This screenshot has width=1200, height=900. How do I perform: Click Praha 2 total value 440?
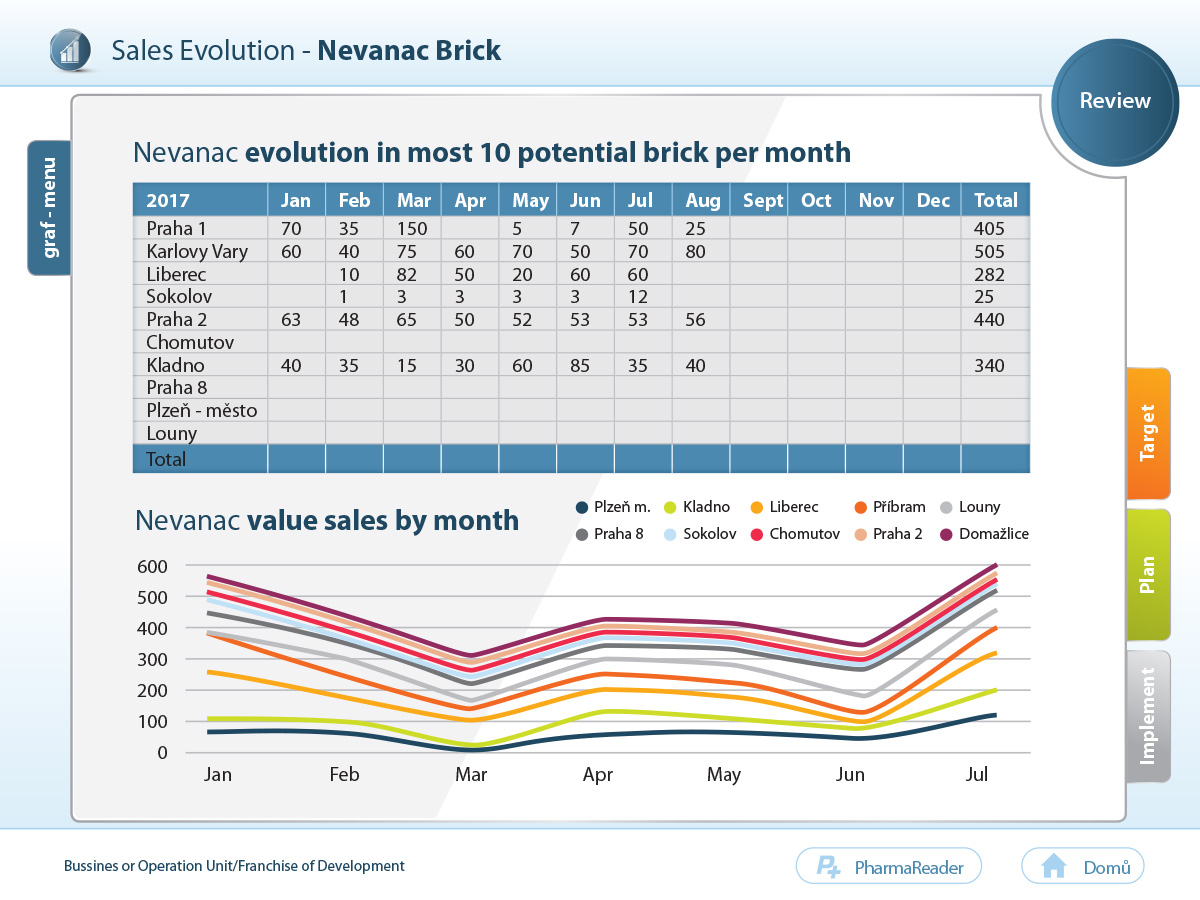pos(989,320)
